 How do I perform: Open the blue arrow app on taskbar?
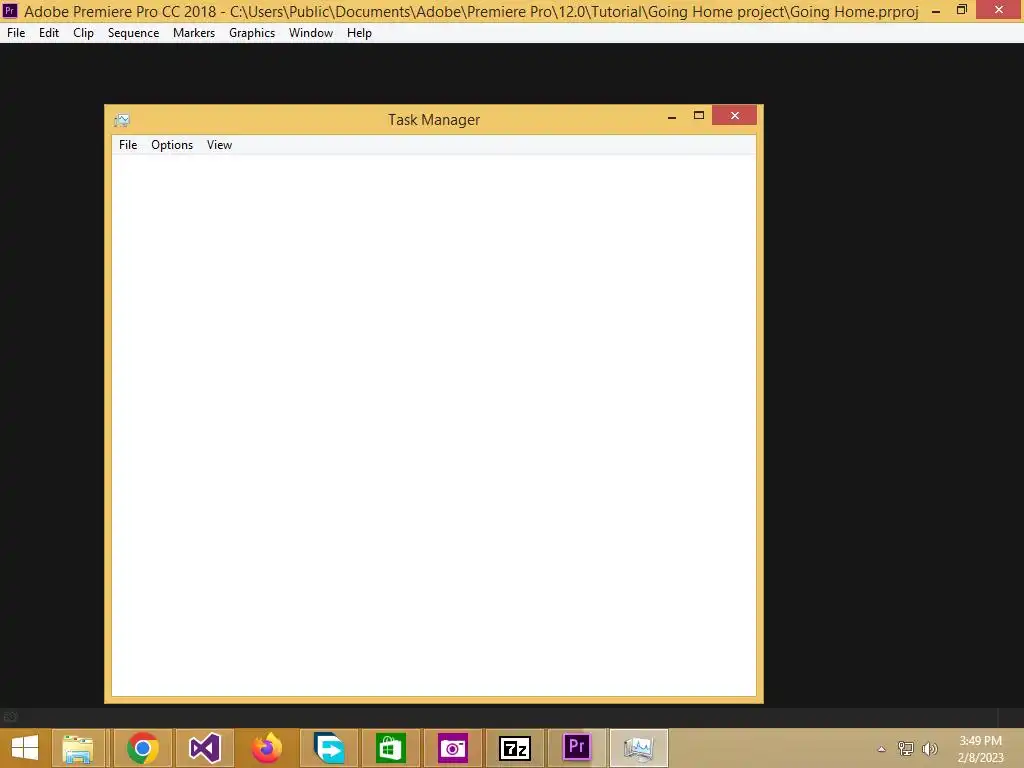329,748
